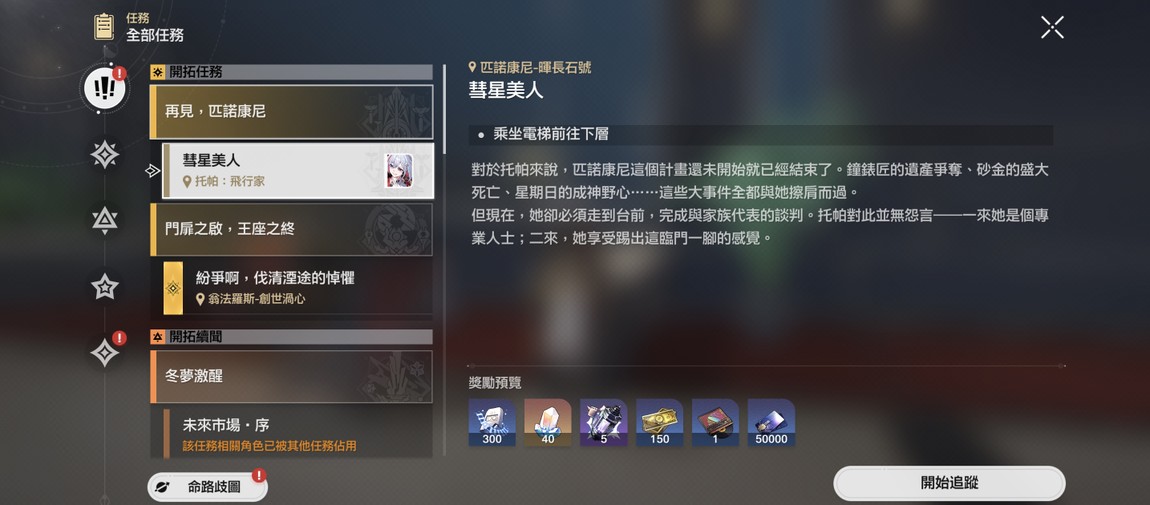Expand the 再見，匹諾康尼 mission group
The width and height of the screenshot is (1150, 505).
pos(291,112)
